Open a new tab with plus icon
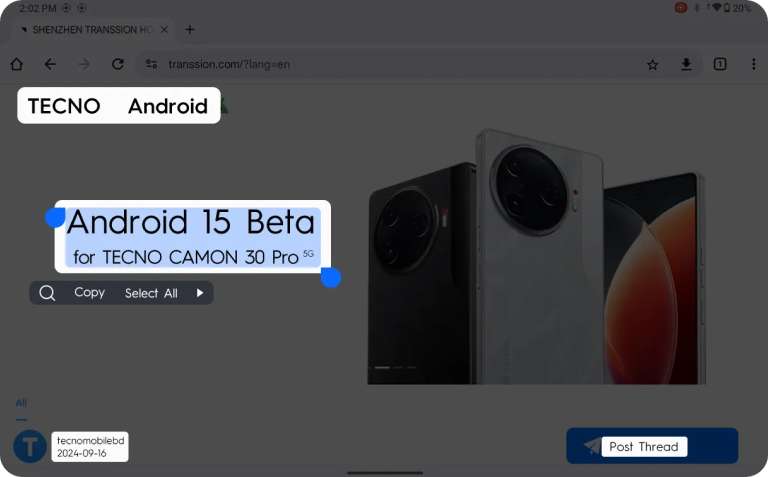 (x=190, y=29)
